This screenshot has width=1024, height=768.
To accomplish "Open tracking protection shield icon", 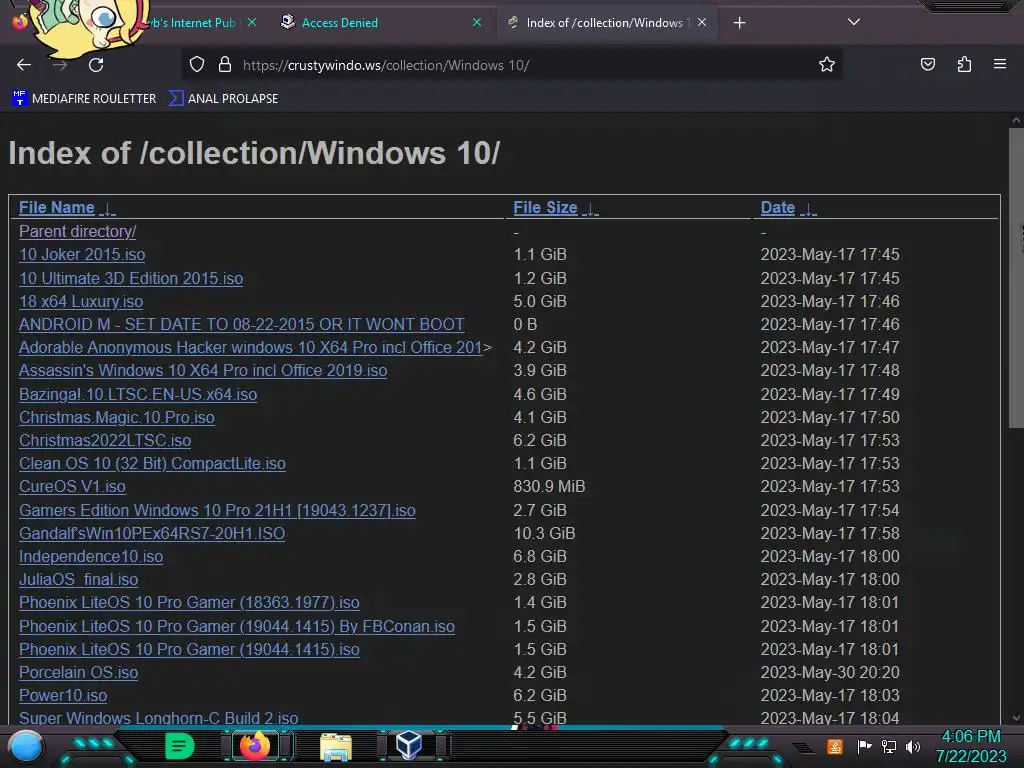I will click(x=197, y=65).
